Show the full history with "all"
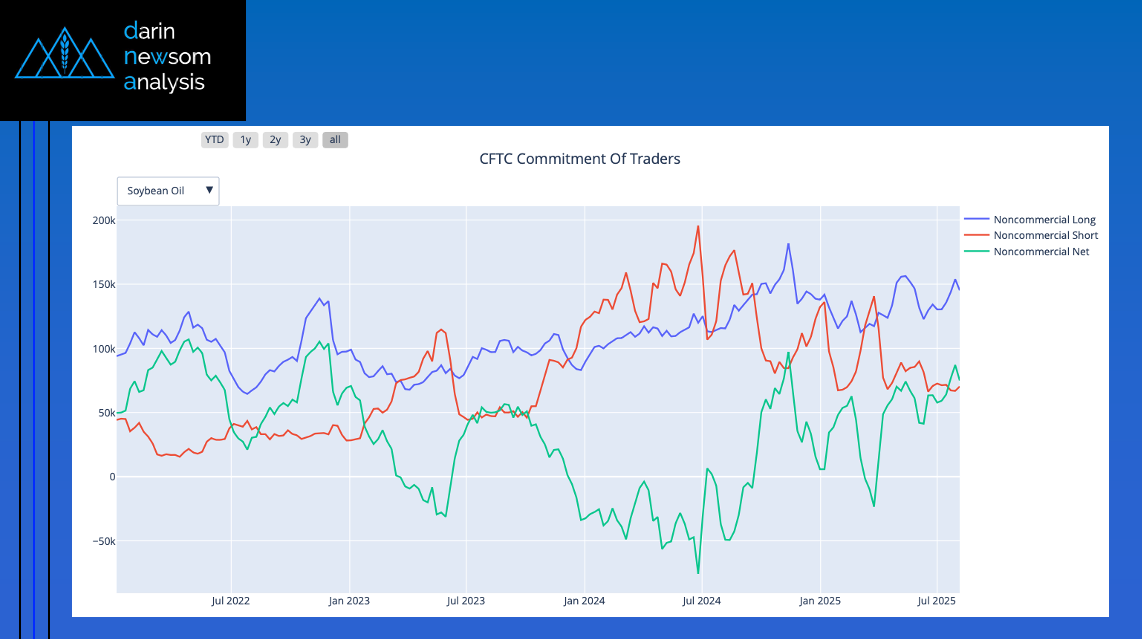Viewport: 1142px width, 639px height. point(335,140)
